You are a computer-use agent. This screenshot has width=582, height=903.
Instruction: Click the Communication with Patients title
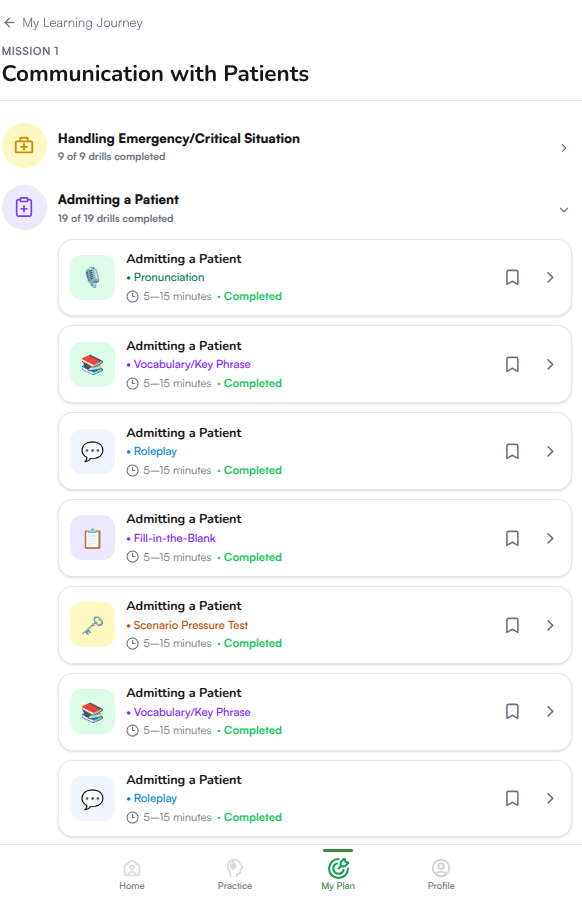(x=155, y=74)
